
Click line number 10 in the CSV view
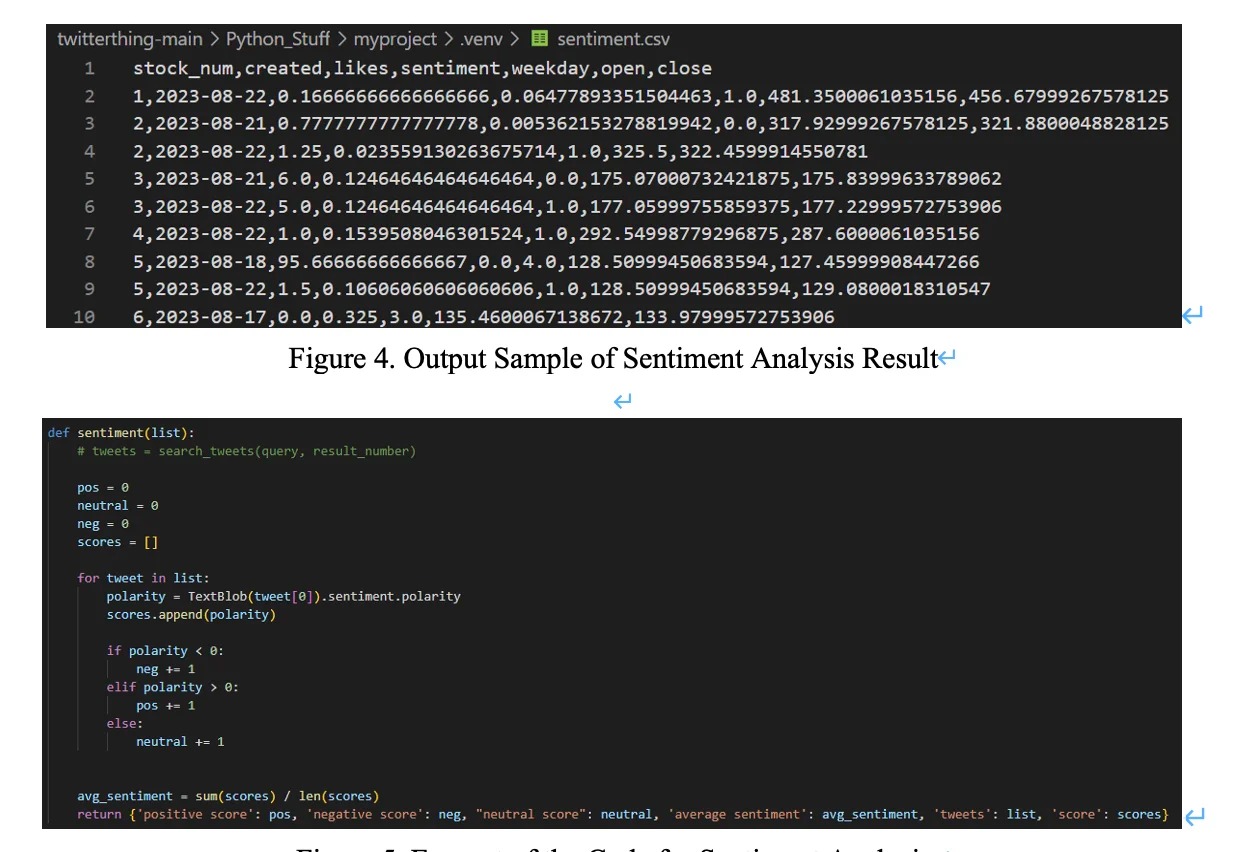click(x=84, y=315)
